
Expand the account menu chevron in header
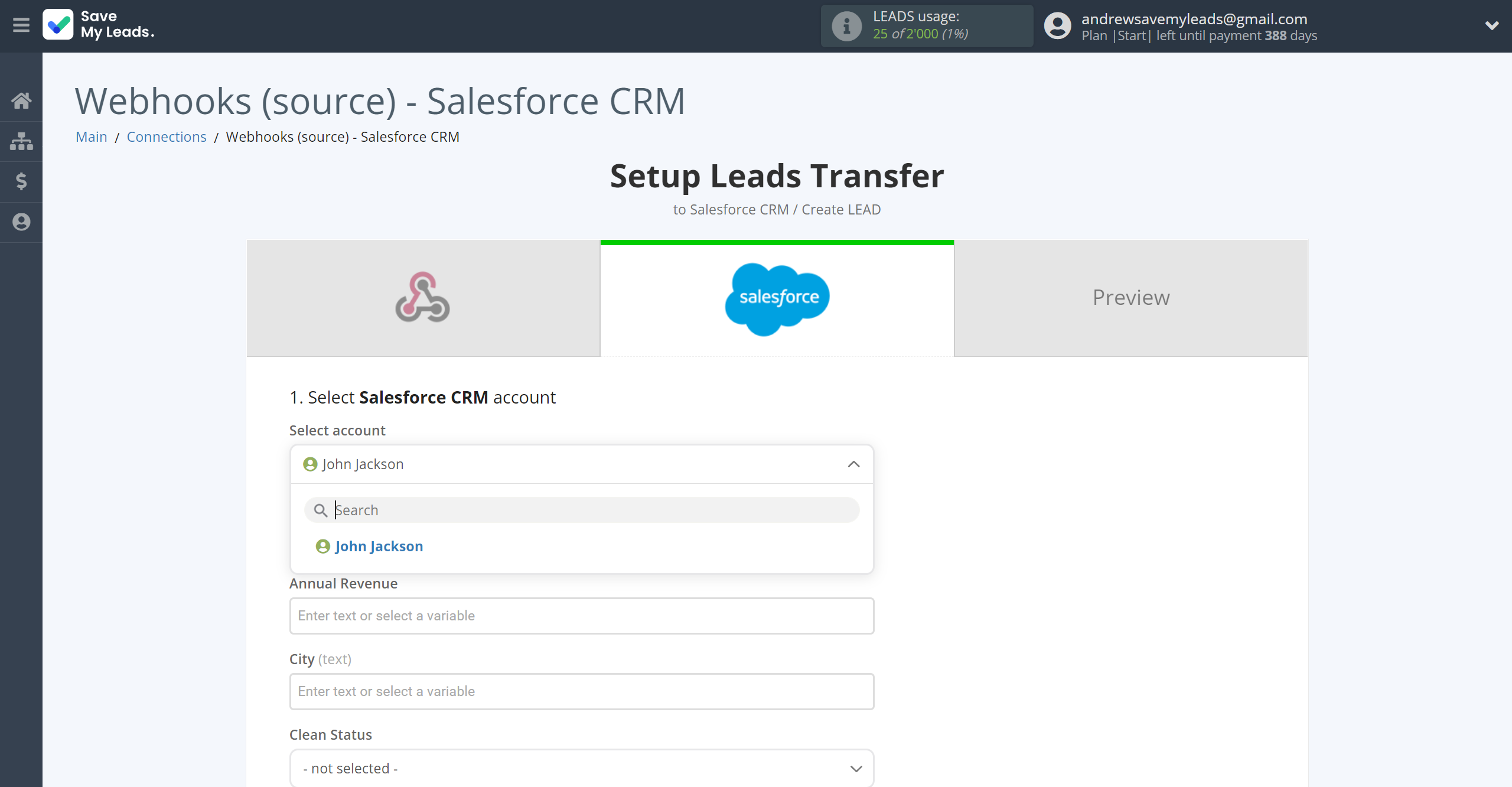tap(1492, 25)
